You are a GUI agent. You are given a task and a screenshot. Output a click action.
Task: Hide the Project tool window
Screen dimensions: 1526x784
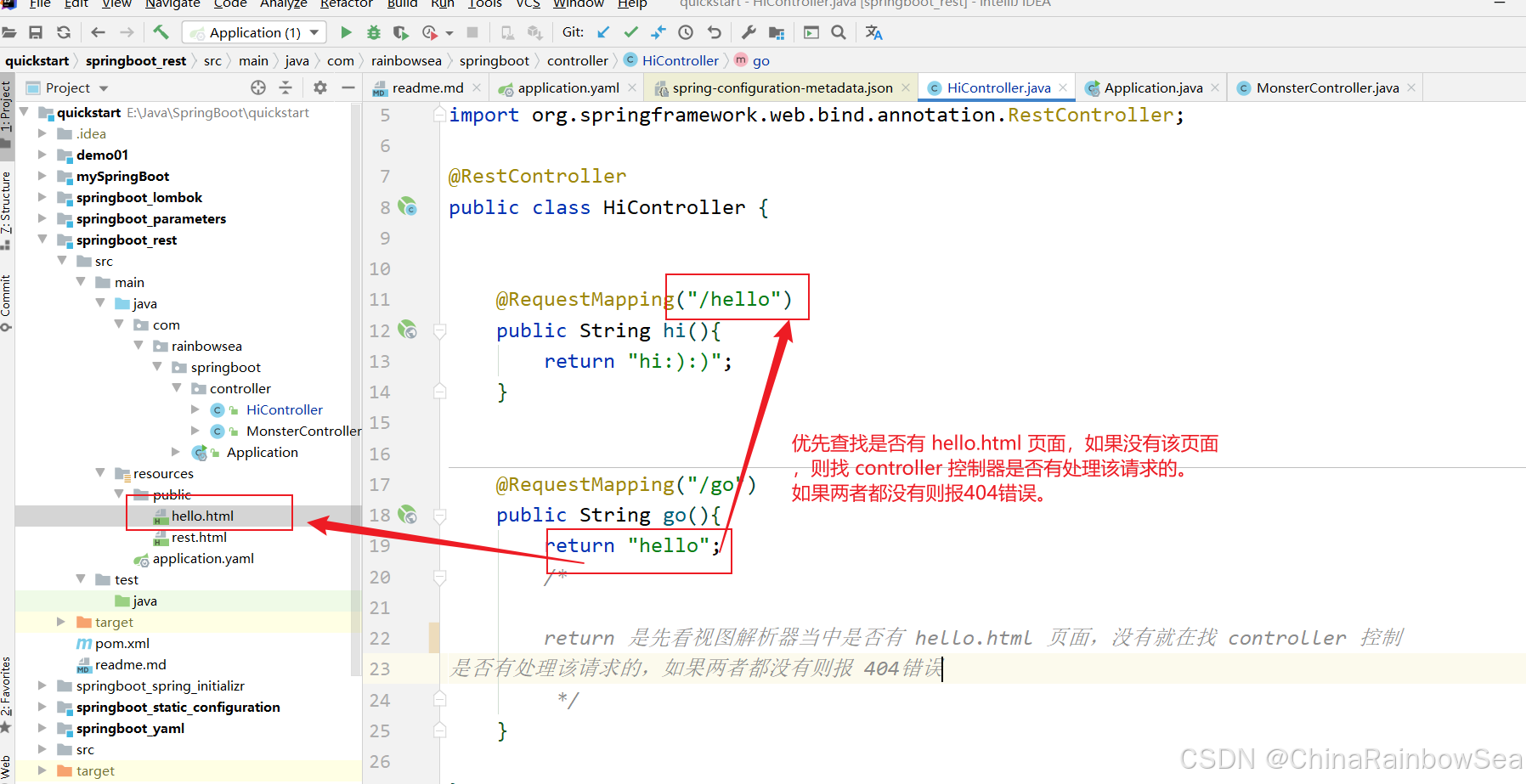(348, 87)
